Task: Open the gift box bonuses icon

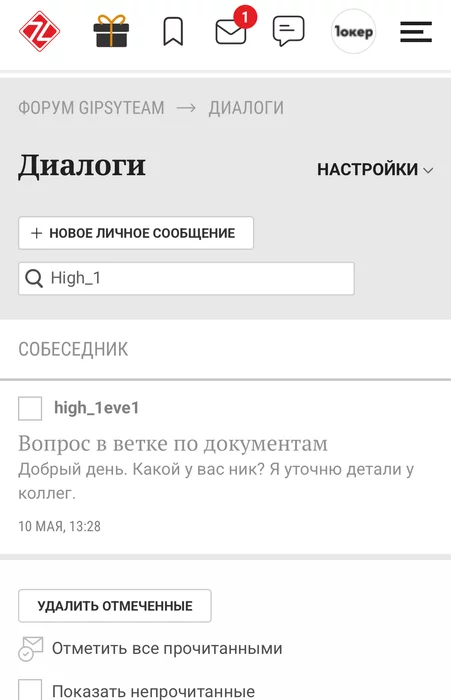Action: [111, 31]
